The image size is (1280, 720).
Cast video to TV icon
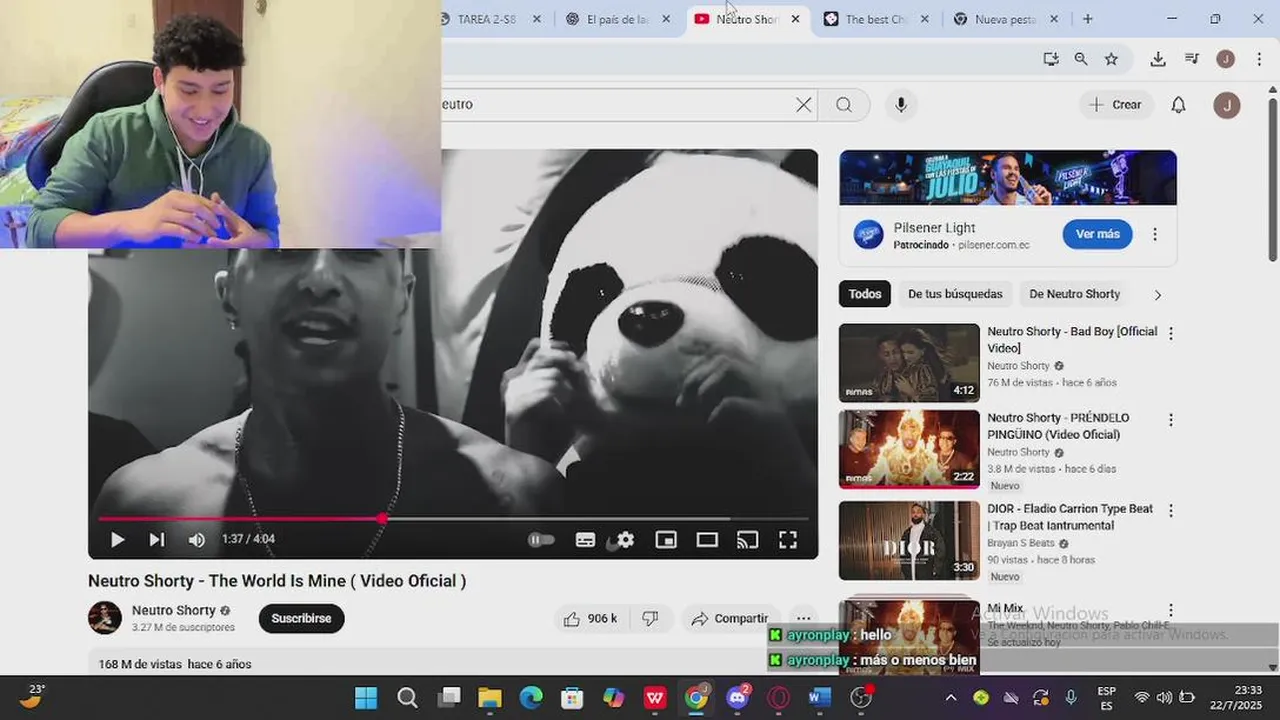[x=747, y=540]
